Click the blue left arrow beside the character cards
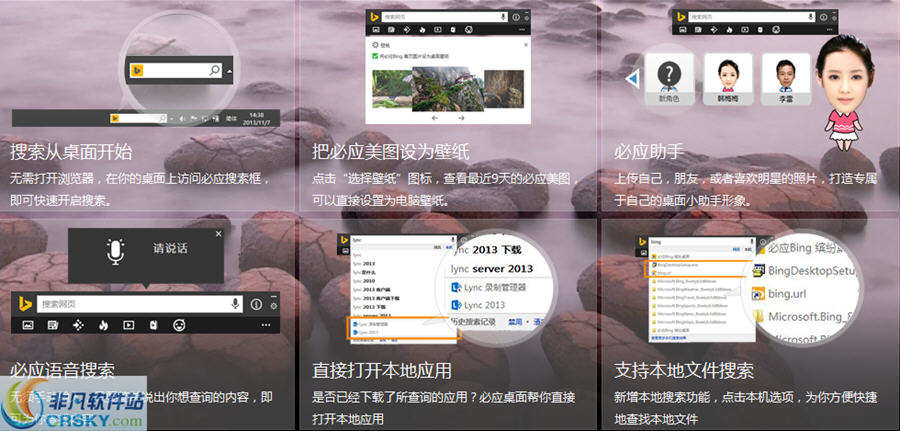The image size is (900, 431). 633,79
